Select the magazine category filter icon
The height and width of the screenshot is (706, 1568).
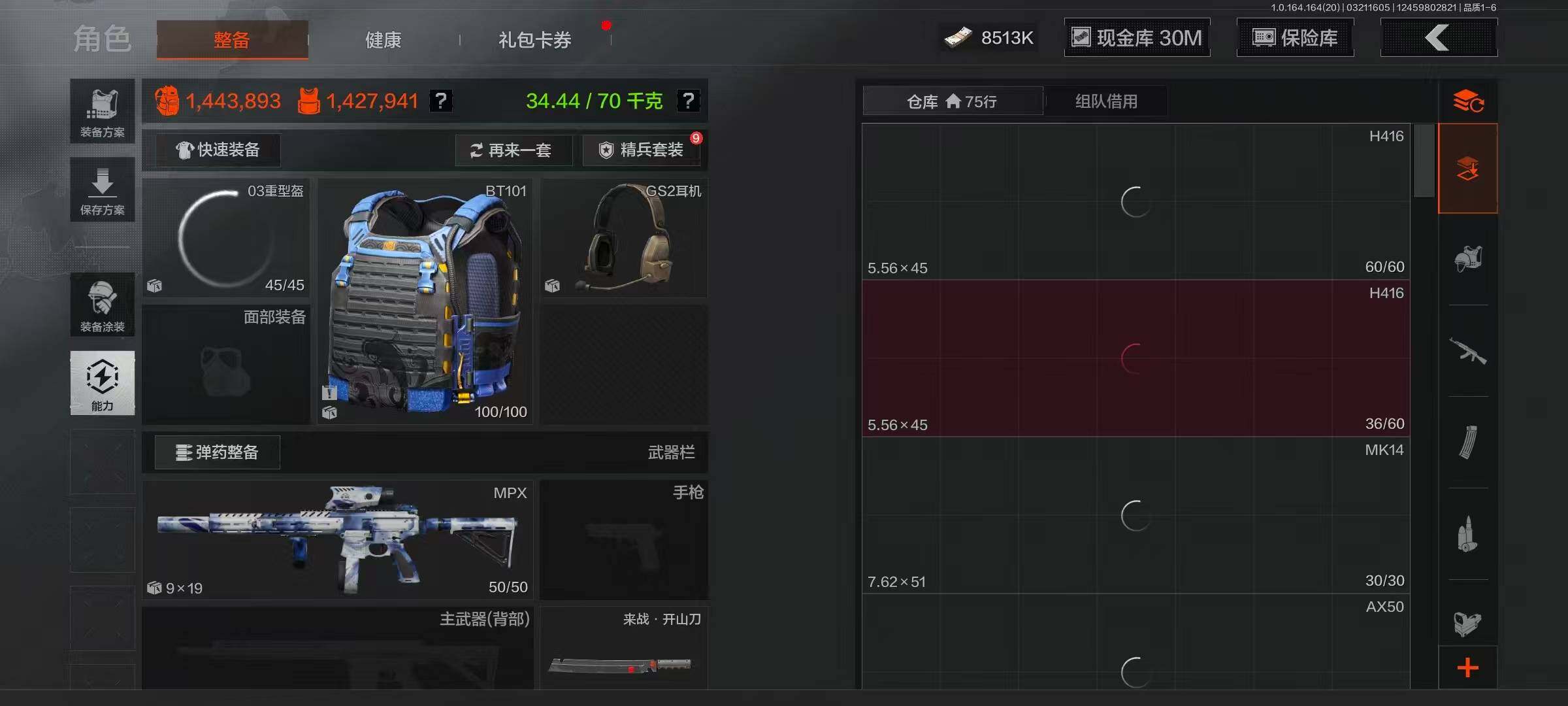(1467, 443)
